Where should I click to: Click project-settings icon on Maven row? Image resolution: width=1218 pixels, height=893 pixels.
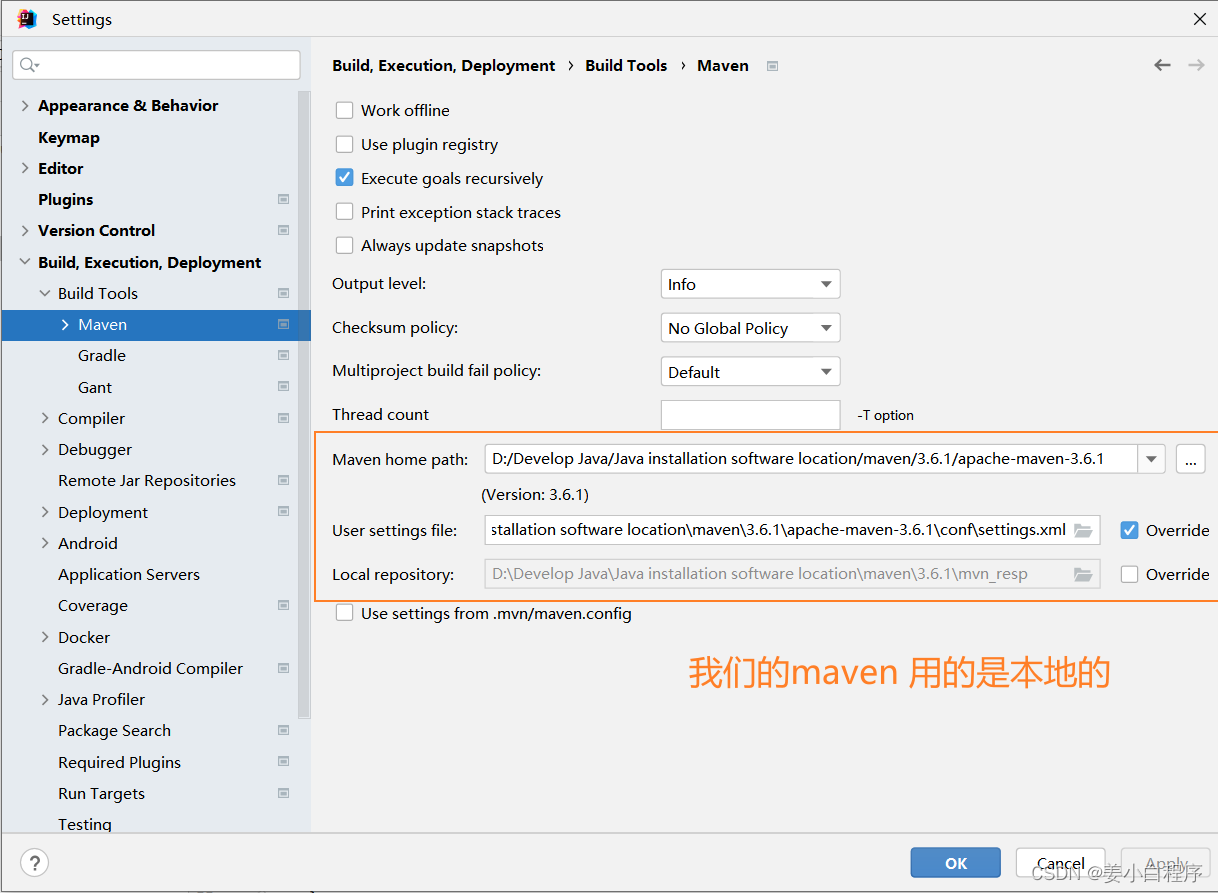tap(284, 324)
